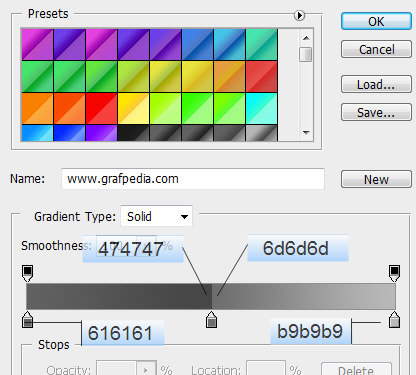Open the Presets flyout menu arrow
This screenshot has width=416, height=375.
(x=299, y=15)
